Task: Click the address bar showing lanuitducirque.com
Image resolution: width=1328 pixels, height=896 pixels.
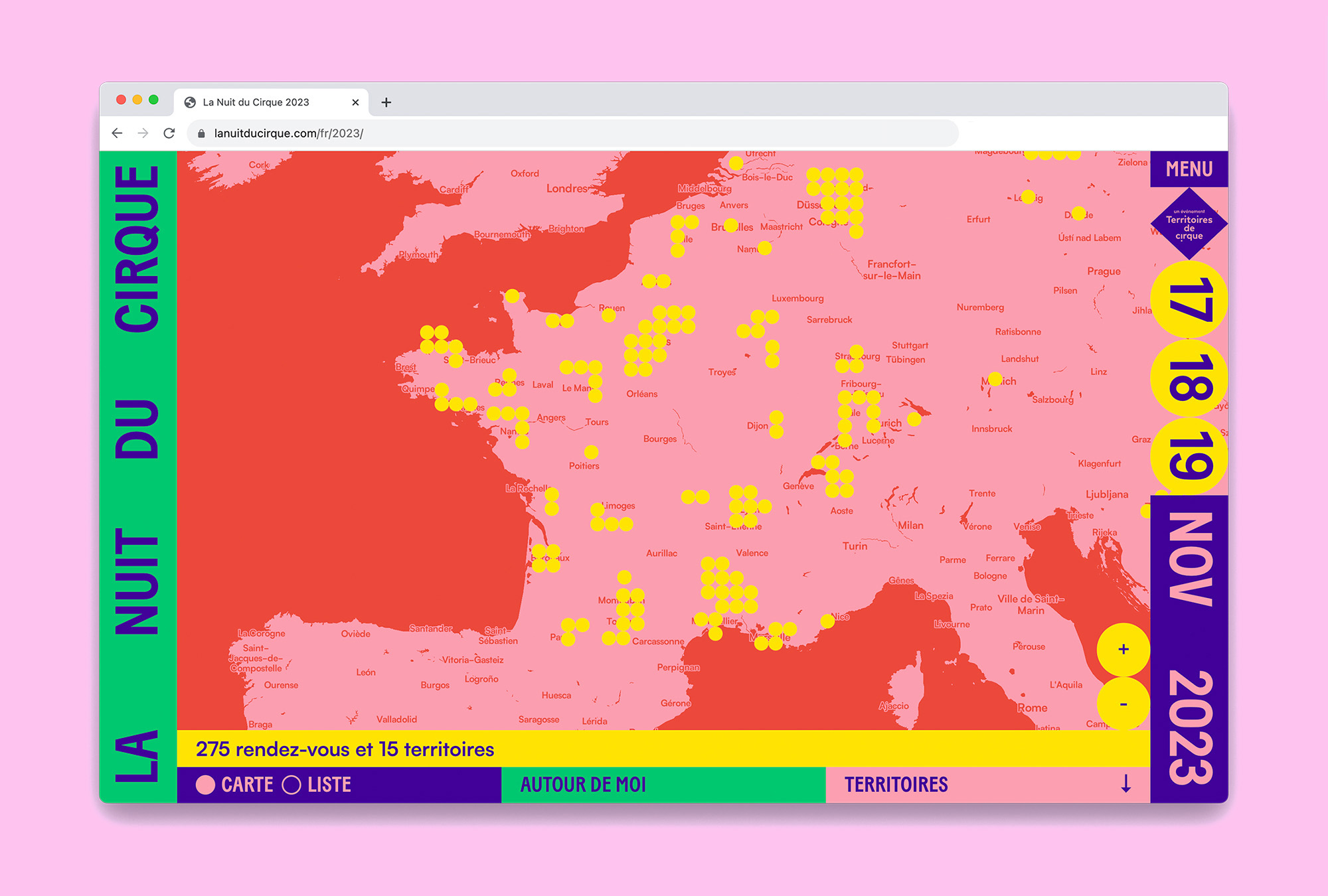Action: click(x=573, y=133)
